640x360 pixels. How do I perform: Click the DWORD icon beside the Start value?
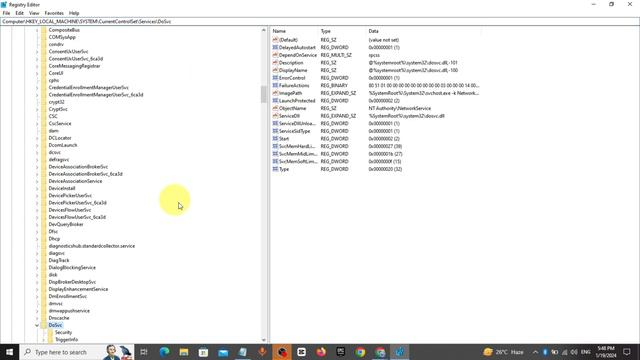point(275,139)
